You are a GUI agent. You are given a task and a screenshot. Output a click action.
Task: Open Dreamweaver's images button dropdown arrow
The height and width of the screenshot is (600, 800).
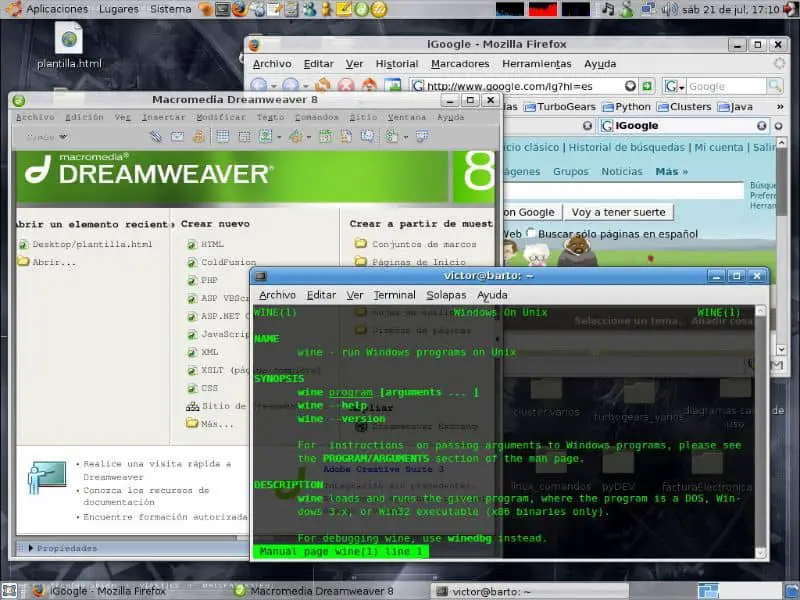279,137
